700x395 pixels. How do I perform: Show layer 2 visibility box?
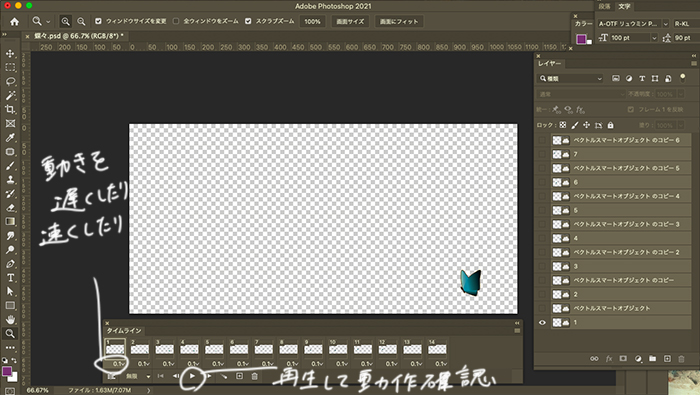coord(542,295)
